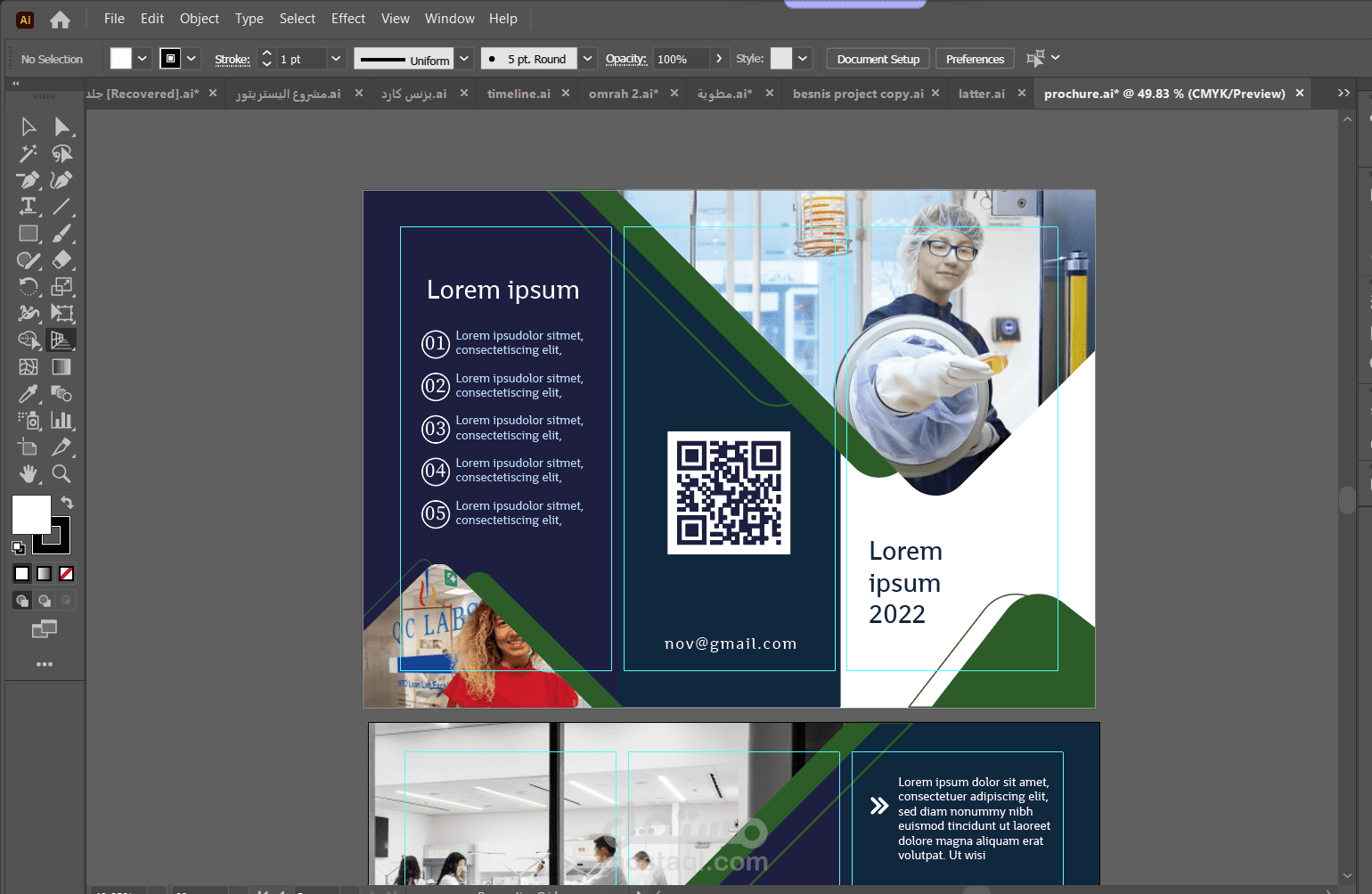Select the Direct Selection tool
Screen dimensions: 1372x894
coord(61,127)
